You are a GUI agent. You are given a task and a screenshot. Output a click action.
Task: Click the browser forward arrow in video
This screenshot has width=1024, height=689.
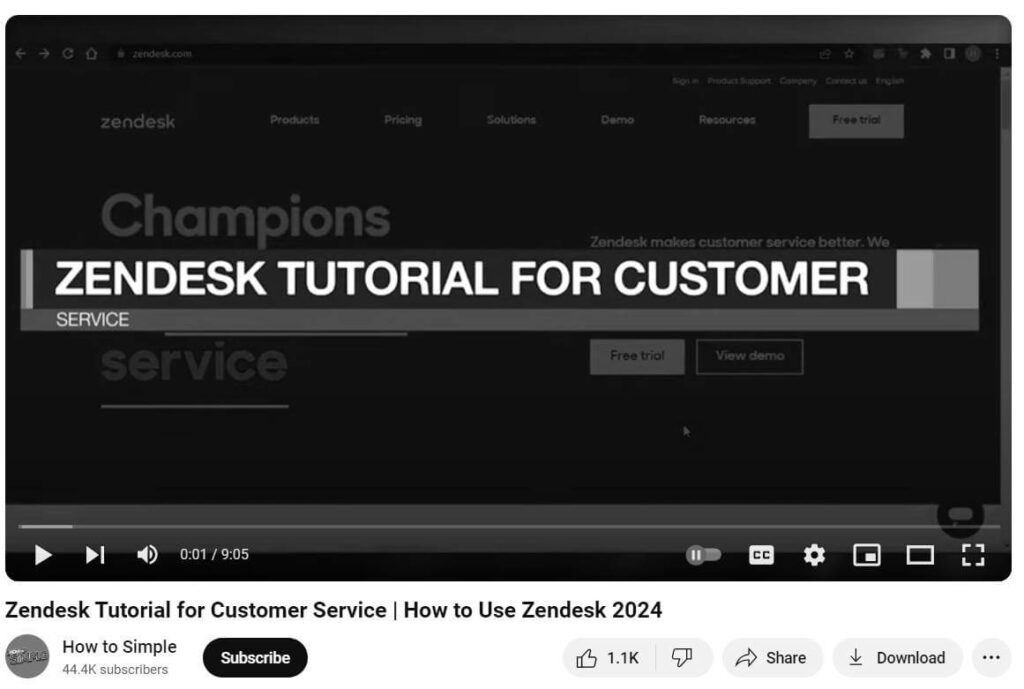[x=44, y=54]
